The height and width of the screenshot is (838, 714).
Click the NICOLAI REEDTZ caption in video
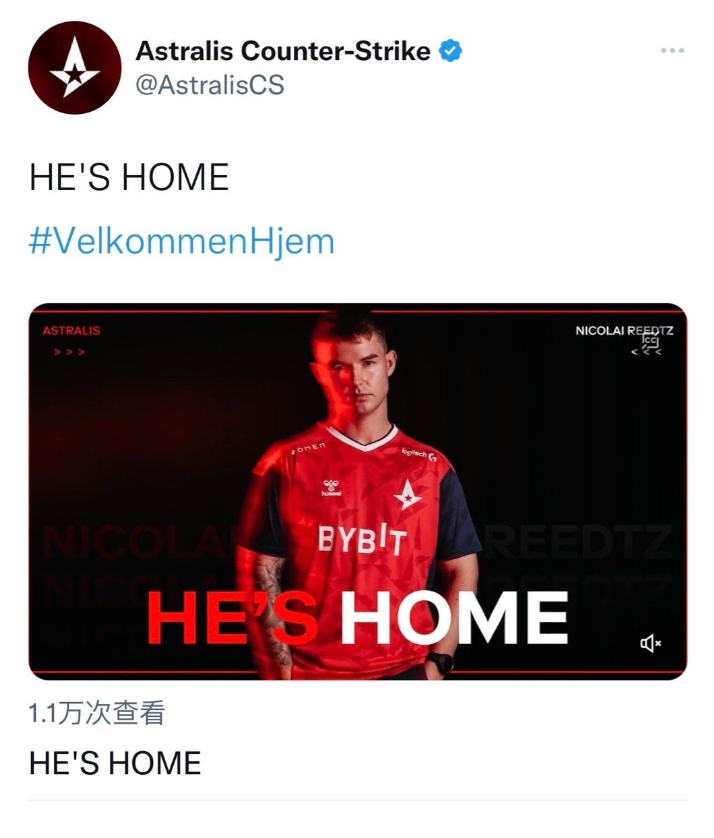pos(624,331)
